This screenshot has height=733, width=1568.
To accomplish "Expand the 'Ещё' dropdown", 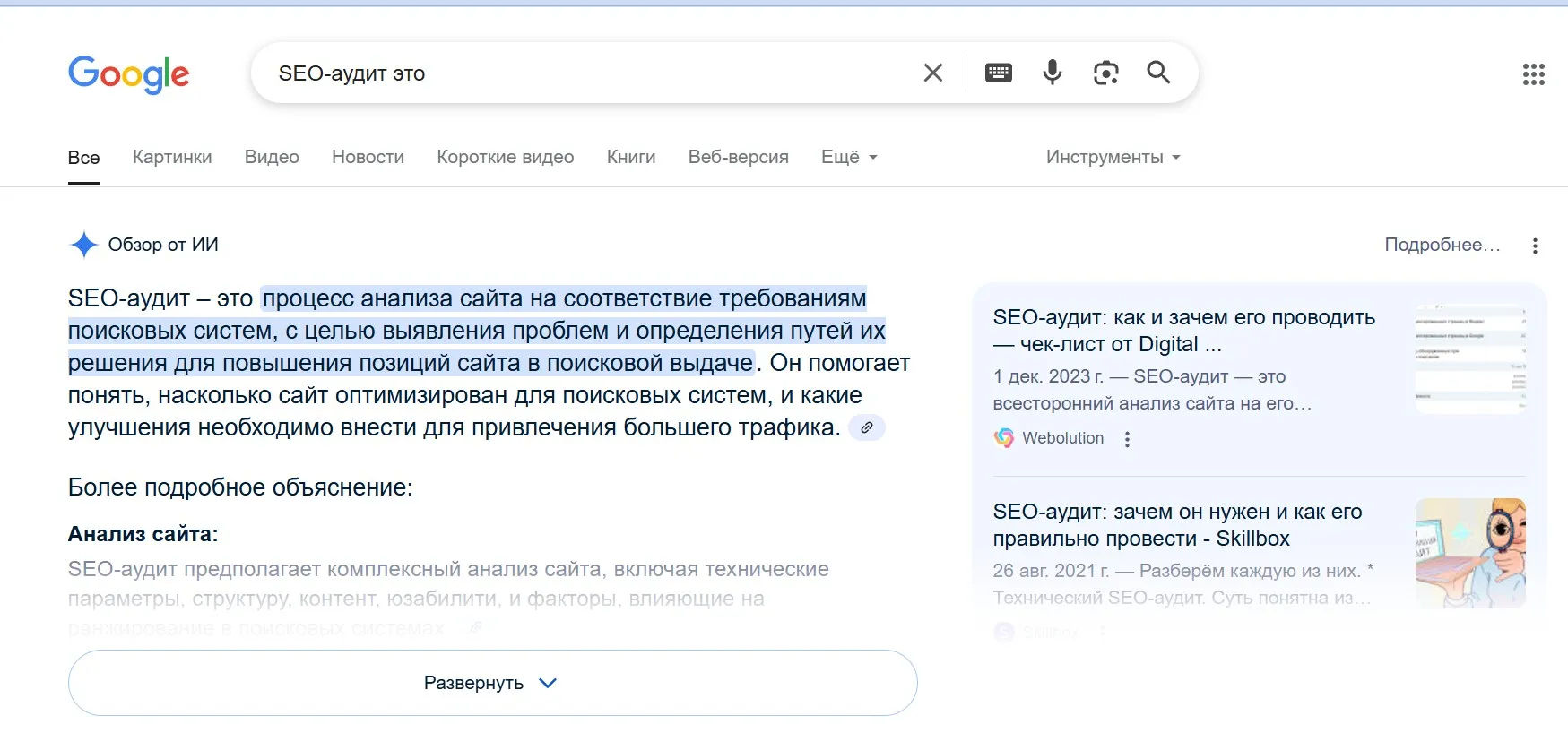I will (849, 157).
